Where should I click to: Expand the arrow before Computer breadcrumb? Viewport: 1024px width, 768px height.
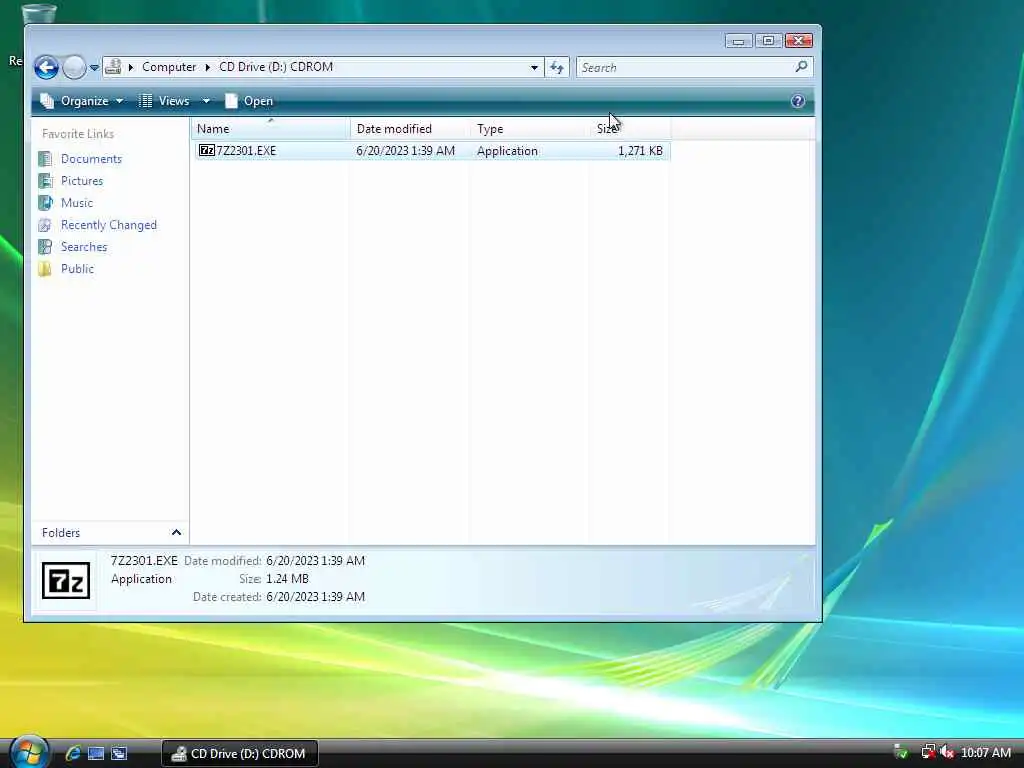(131, 67)
